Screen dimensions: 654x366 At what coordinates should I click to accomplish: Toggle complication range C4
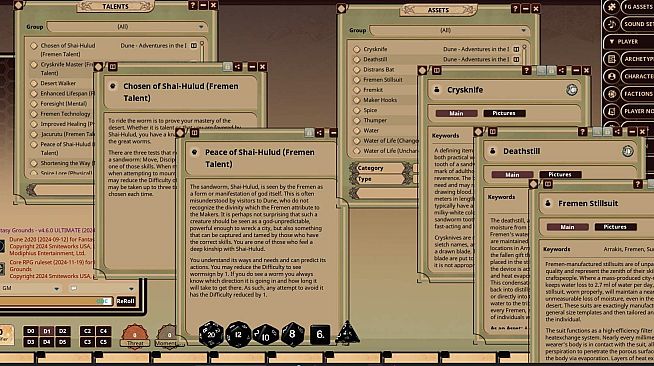(103, 331)
